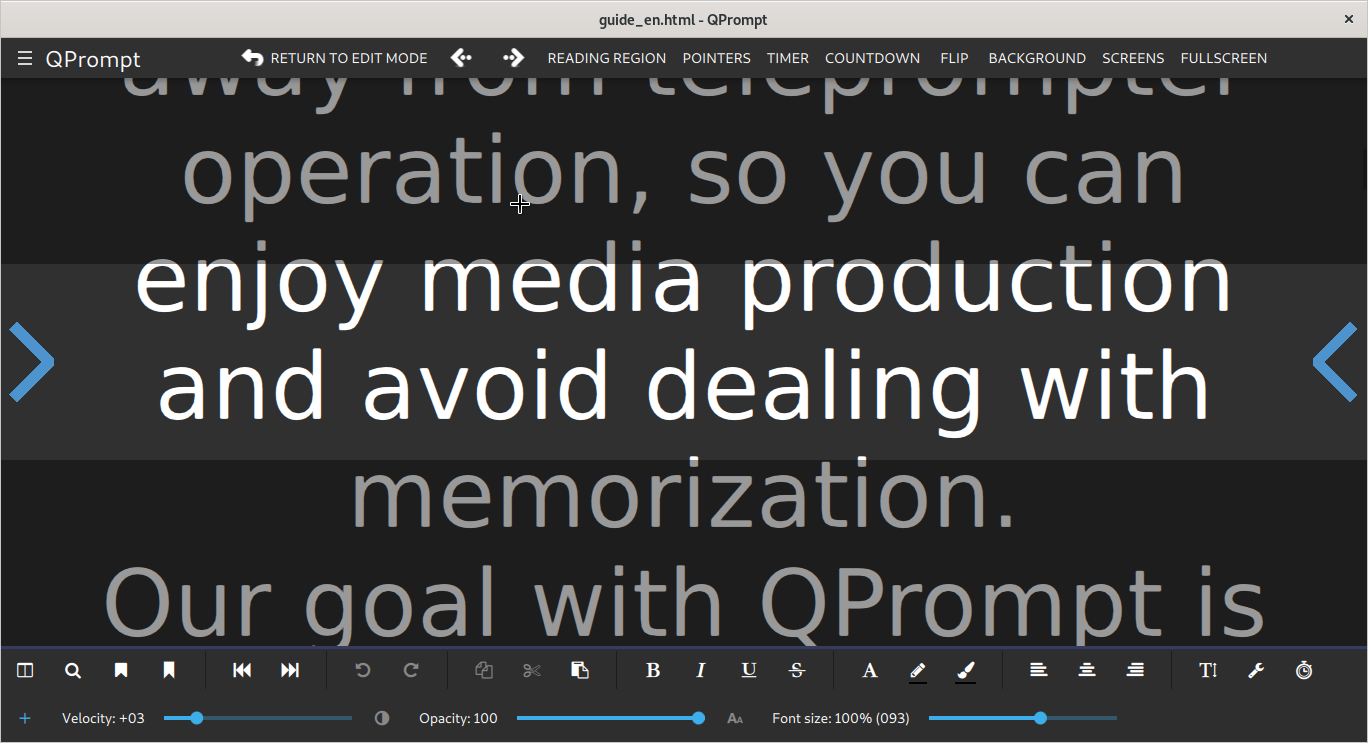Open the wrench settings icon

tap(1256, 670)
